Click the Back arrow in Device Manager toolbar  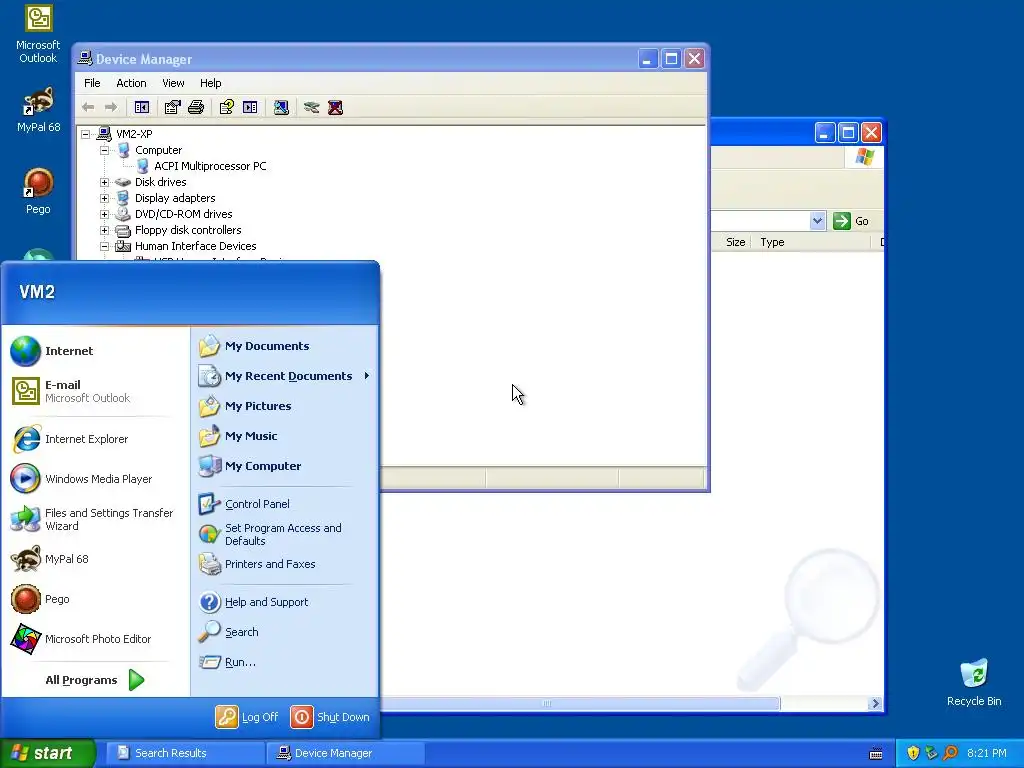tap(88, 107)
